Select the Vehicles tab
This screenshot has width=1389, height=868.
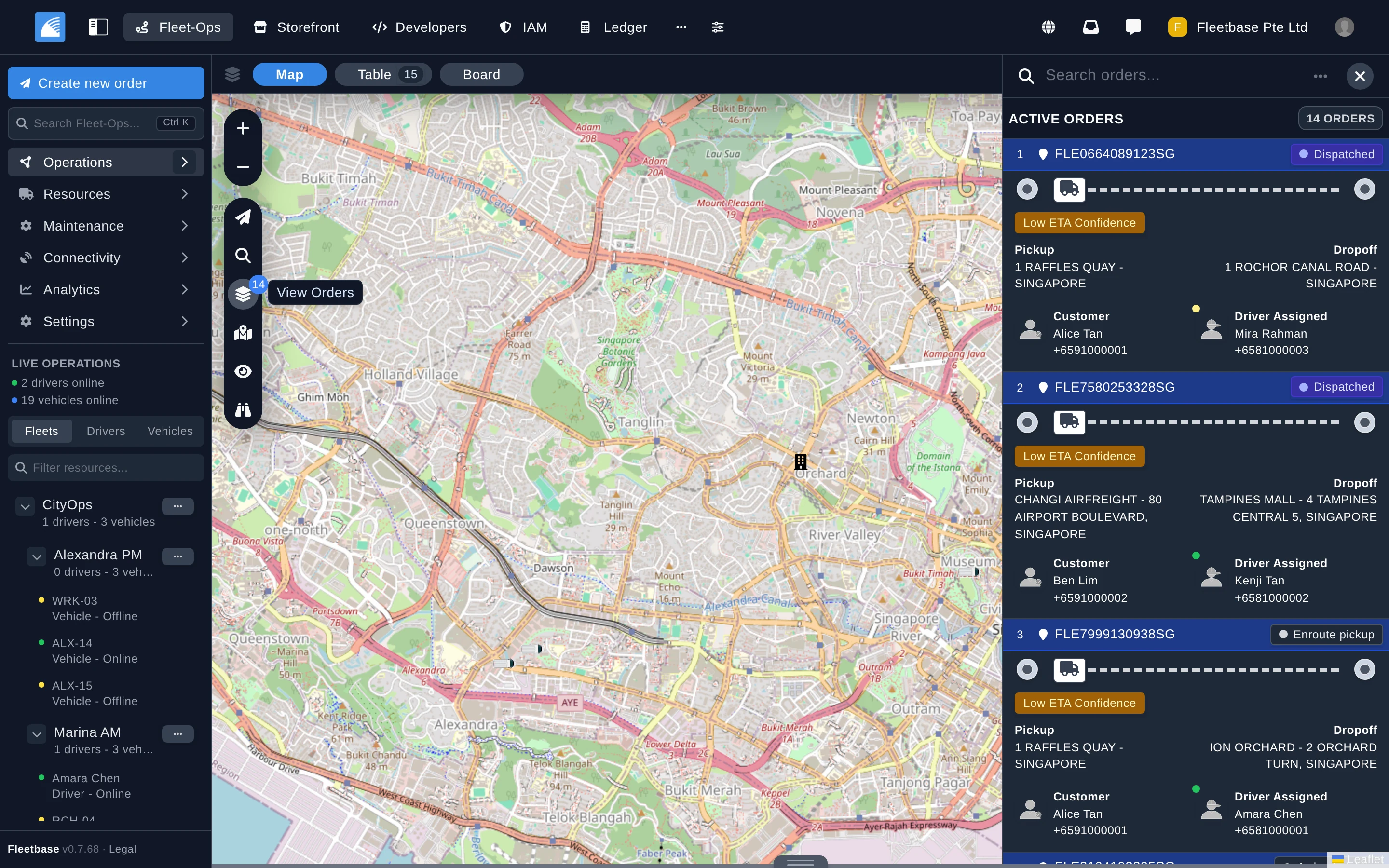pyautogui.click(x=170, y=431)
